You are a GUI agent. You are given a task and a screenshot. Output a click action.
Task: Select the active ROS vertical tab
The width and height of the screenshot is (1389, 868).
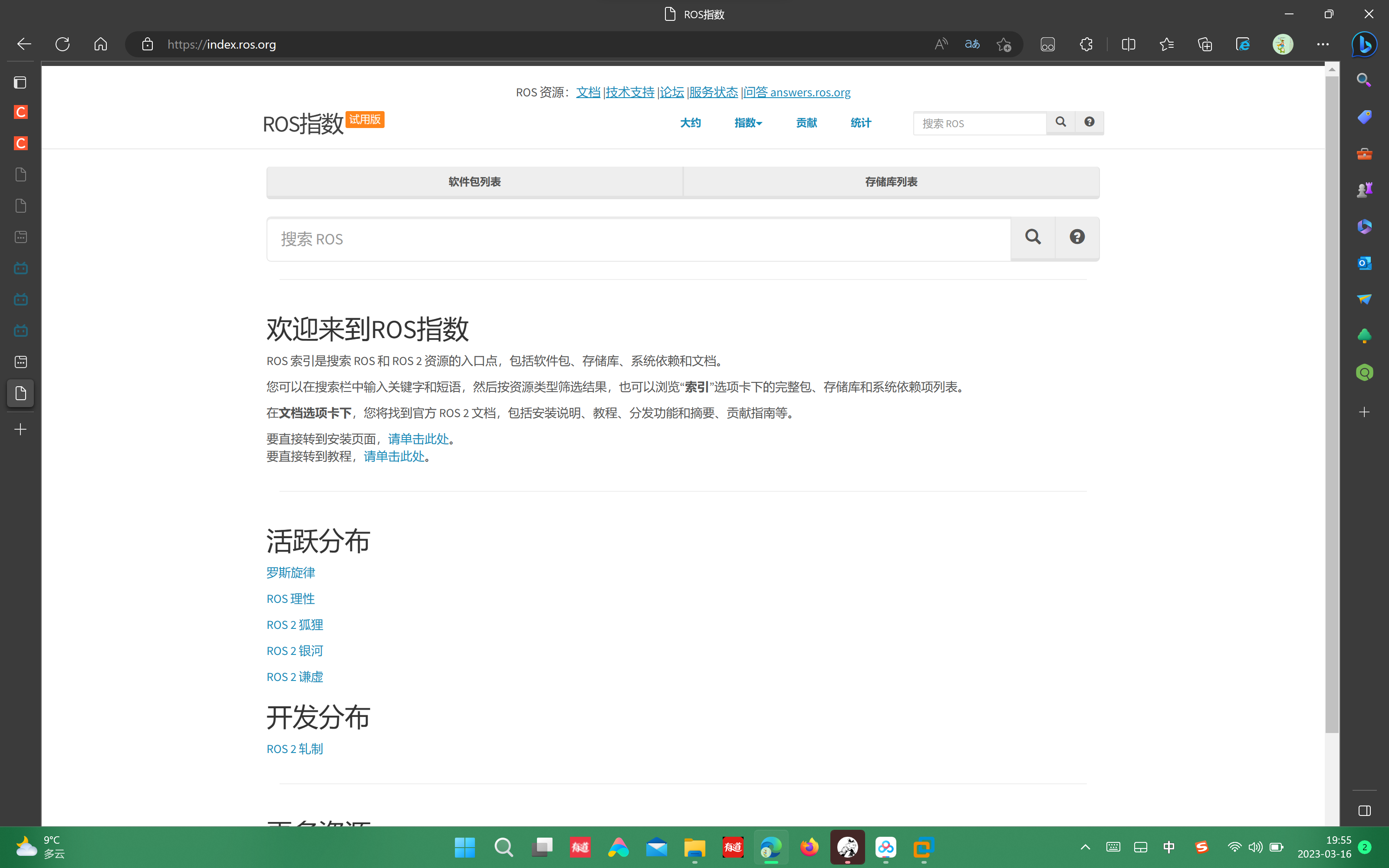[21, 393]
